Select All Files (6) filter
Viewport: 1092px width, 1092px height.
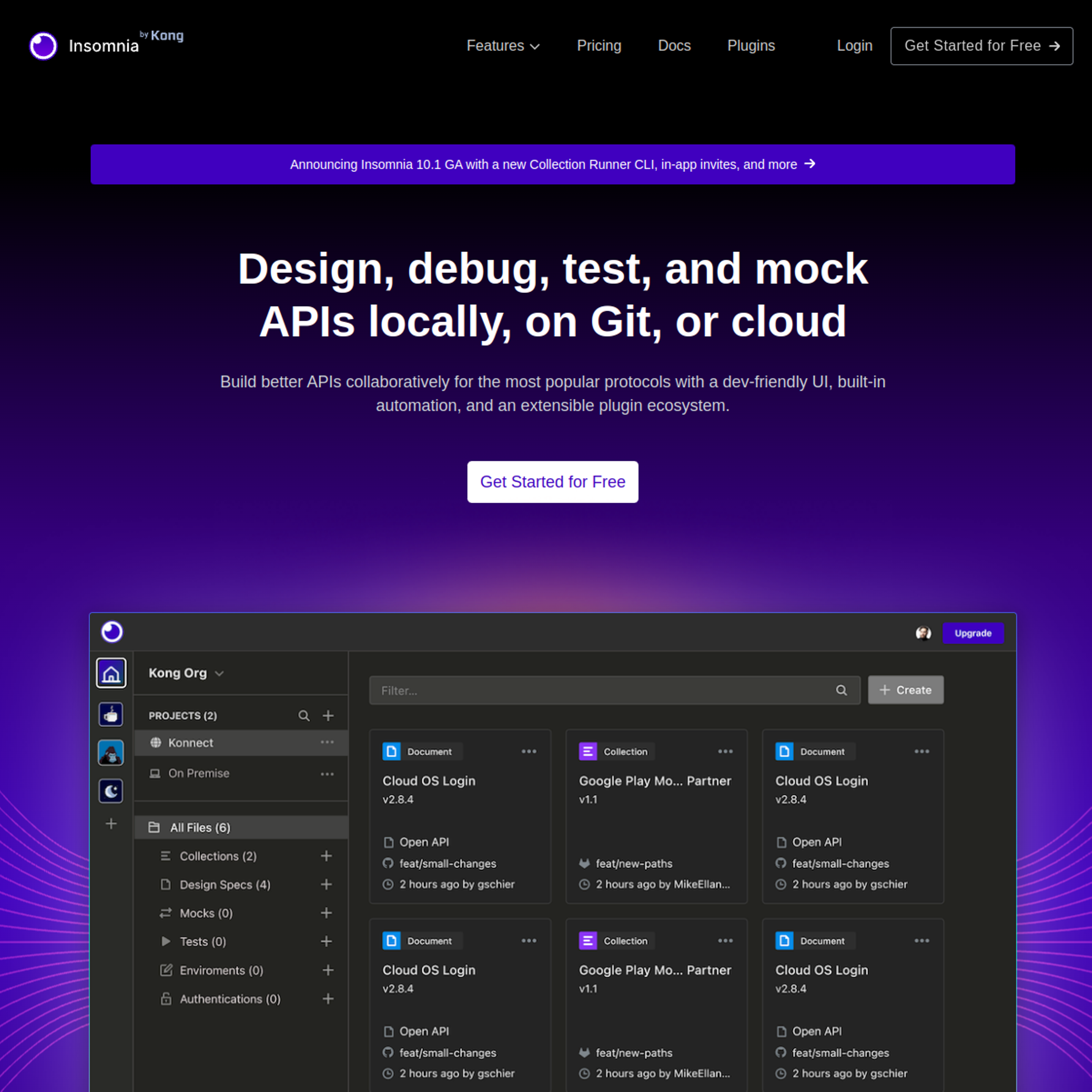point(241,828)
